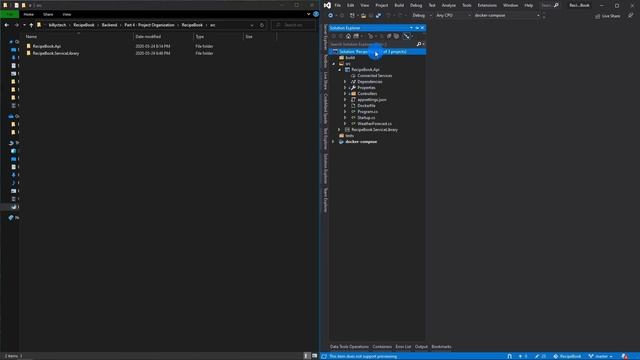Open the Help menu in Visual Studio
This screenshot has width=640, height=360.
click(x=529, y=5)
